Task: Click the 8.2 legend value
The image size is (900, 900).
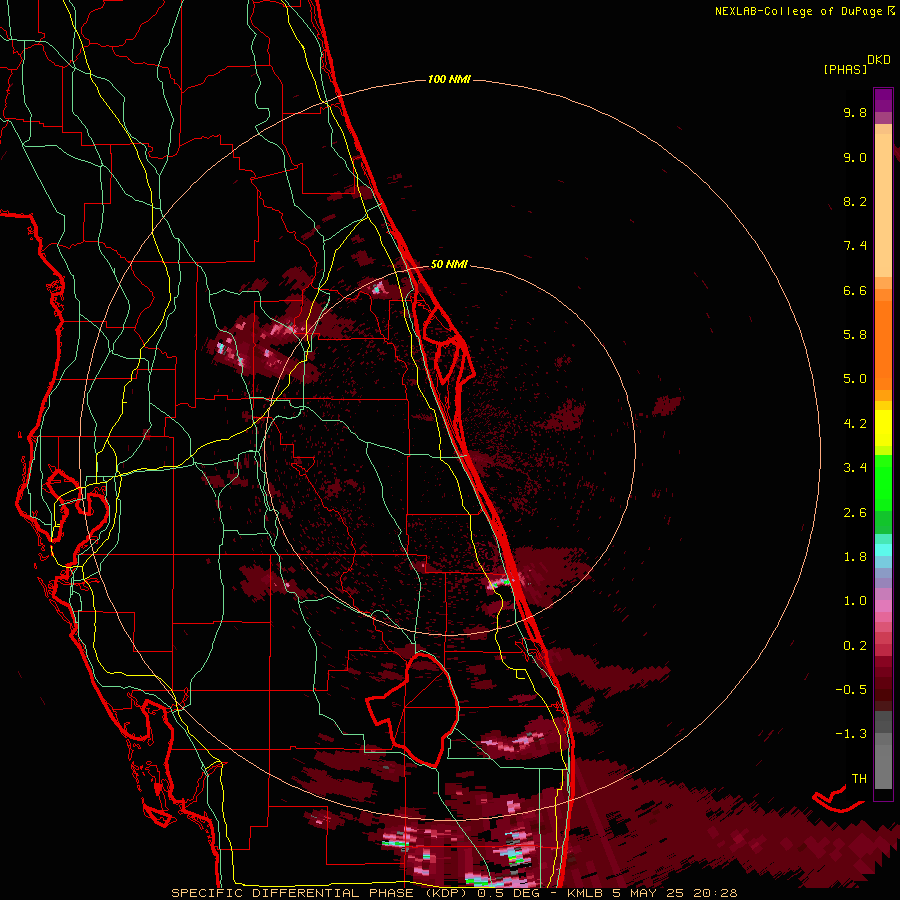Action: pos(855,201)
